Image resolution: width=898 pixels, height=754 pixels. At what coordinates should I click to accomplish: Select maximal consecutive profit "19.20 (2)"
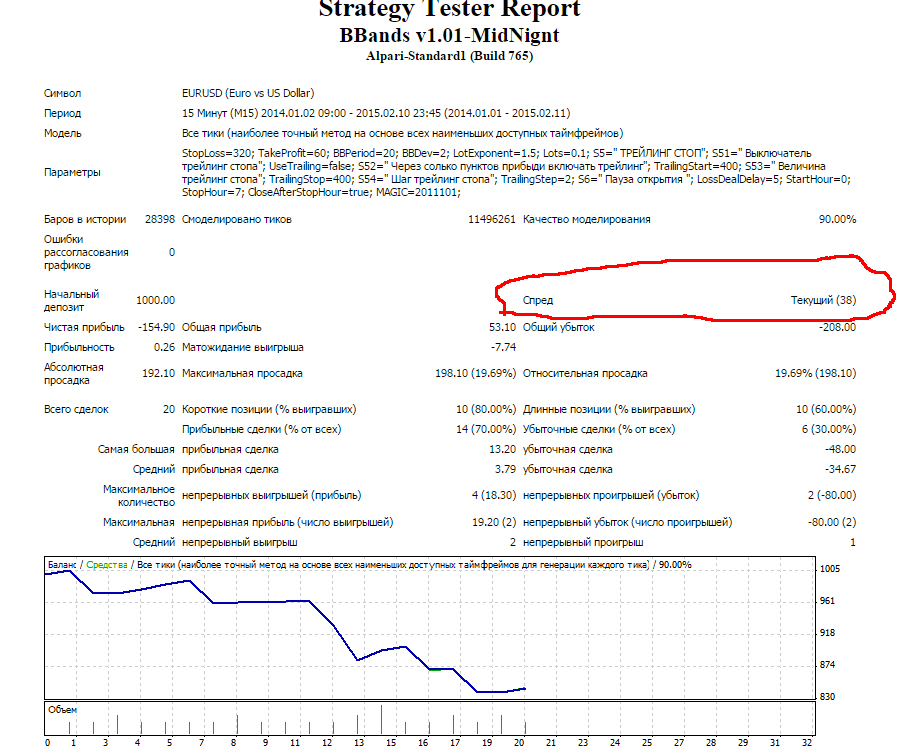pyautogui.click(x=494, y=522)
